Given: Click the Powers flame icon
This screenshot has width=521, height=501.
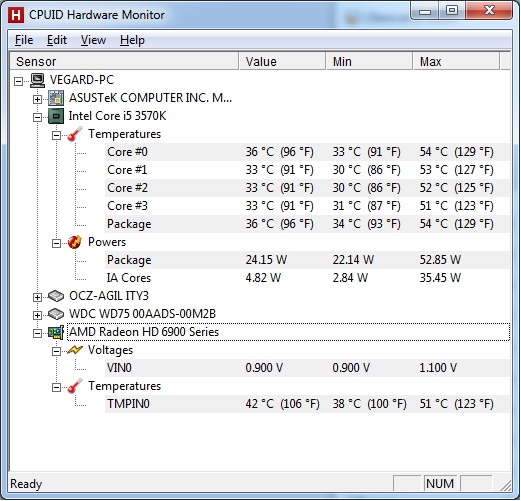Looking at the screenshot, I should [75, 242].
